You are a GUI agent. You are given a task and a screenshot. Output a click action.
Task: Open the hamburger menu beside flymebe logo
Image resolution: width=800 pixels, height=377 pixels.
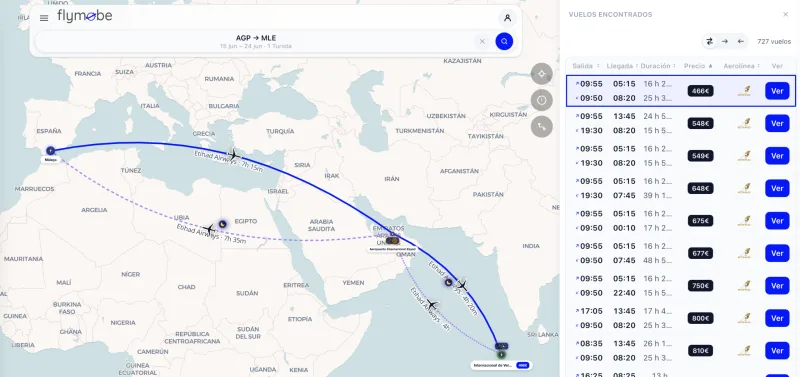[44, 18]
